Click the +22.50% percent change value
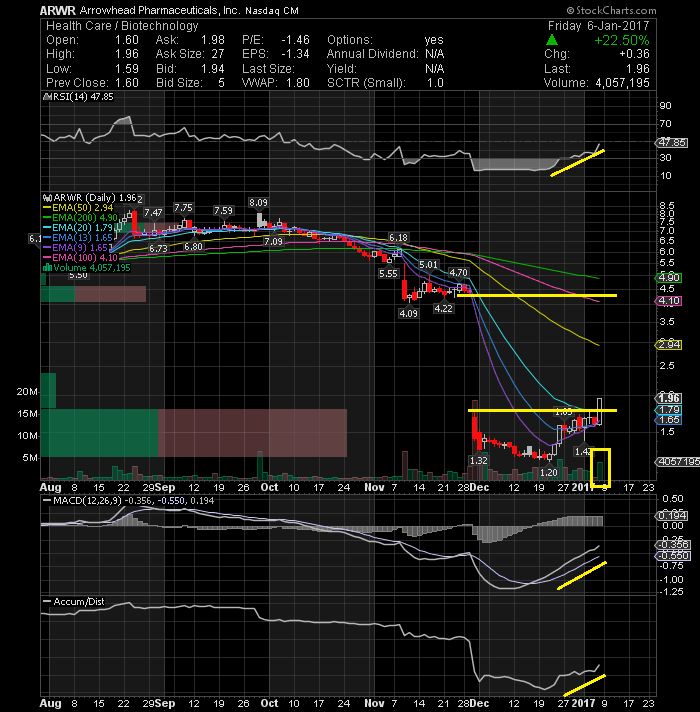The width and height of the screenshot is (700, 712). pyautogui.click(x=621, y=40)
